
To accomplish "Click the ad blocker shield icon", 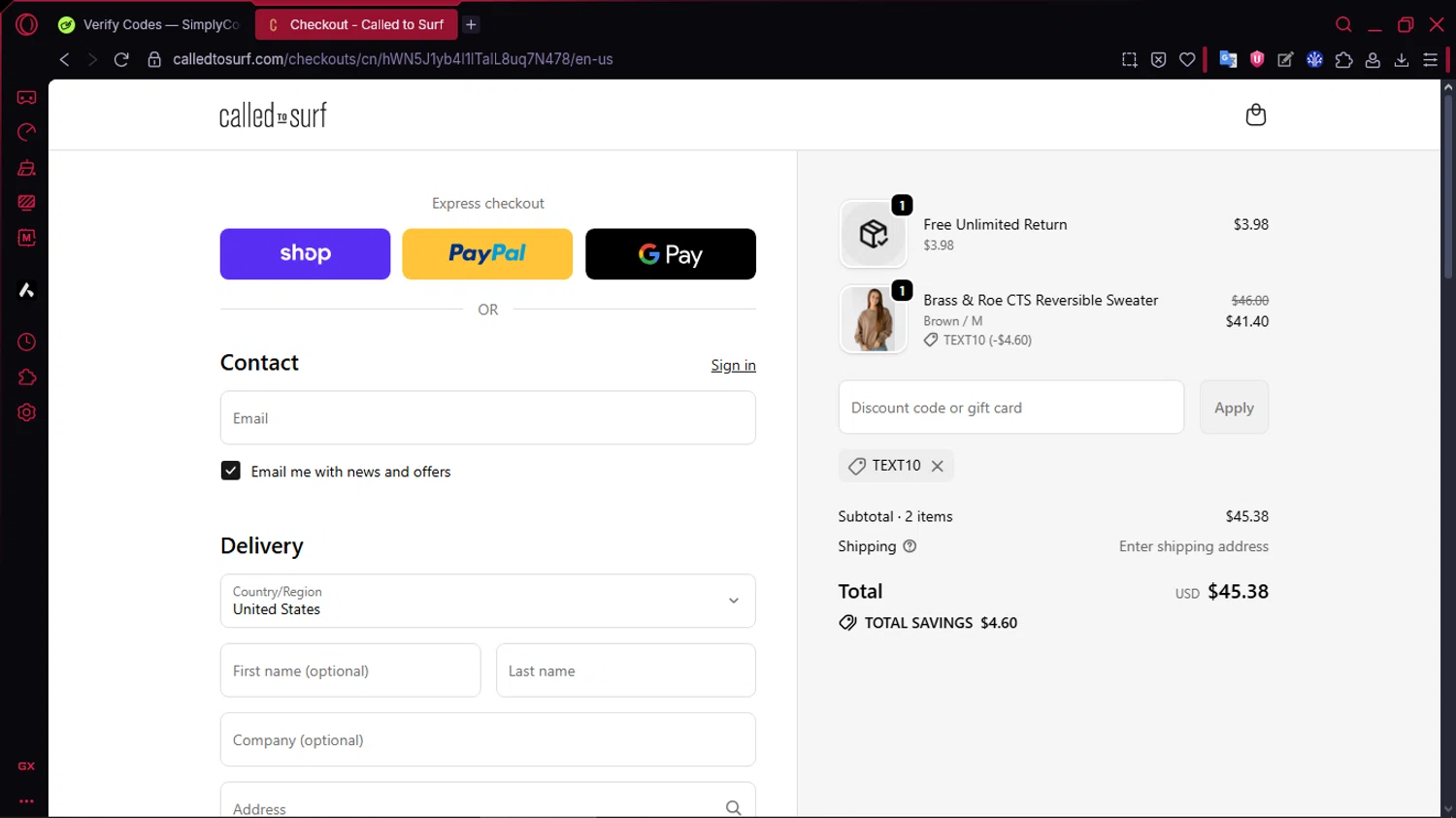I will [1158, 59].
